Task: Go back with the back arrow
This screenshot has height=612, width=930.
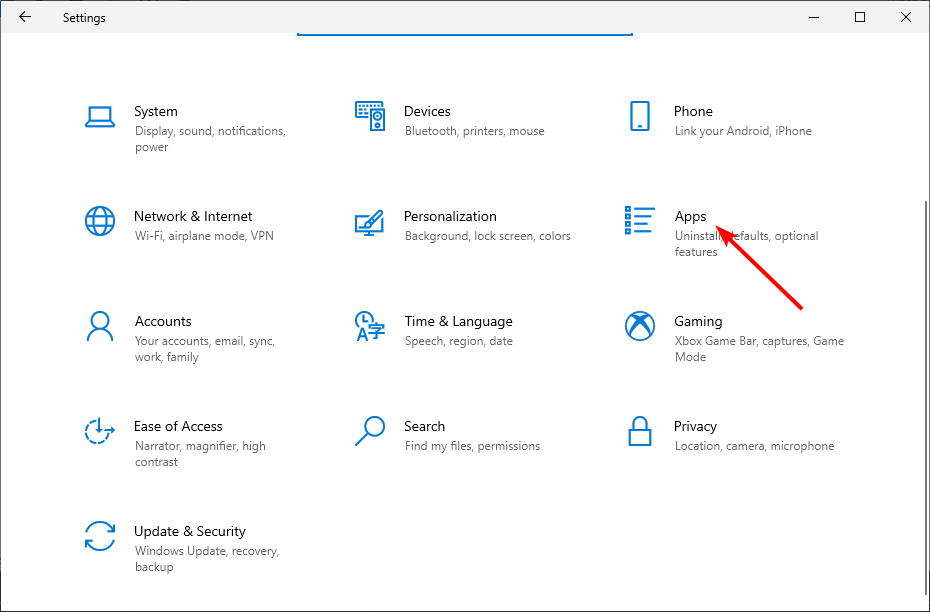Action: coord(25,17)
